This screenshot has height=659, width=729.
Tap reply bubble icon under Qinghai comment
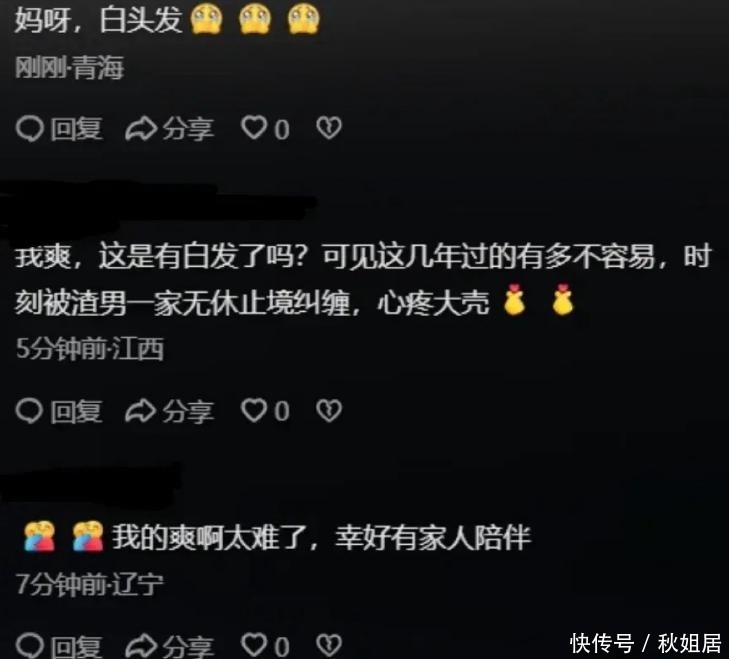30,129
